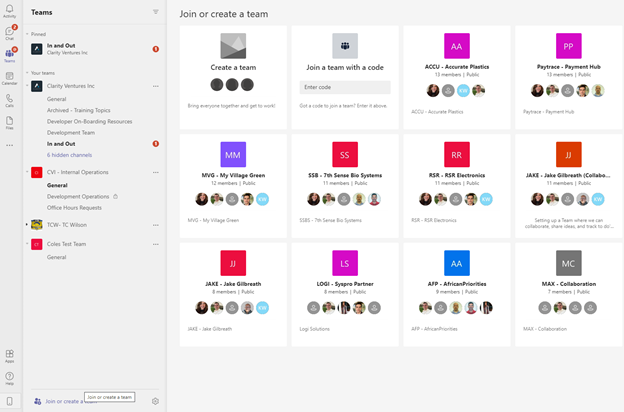
Task: Expand the TCW- TC Wilson team
Action: (x=27, y=225)
